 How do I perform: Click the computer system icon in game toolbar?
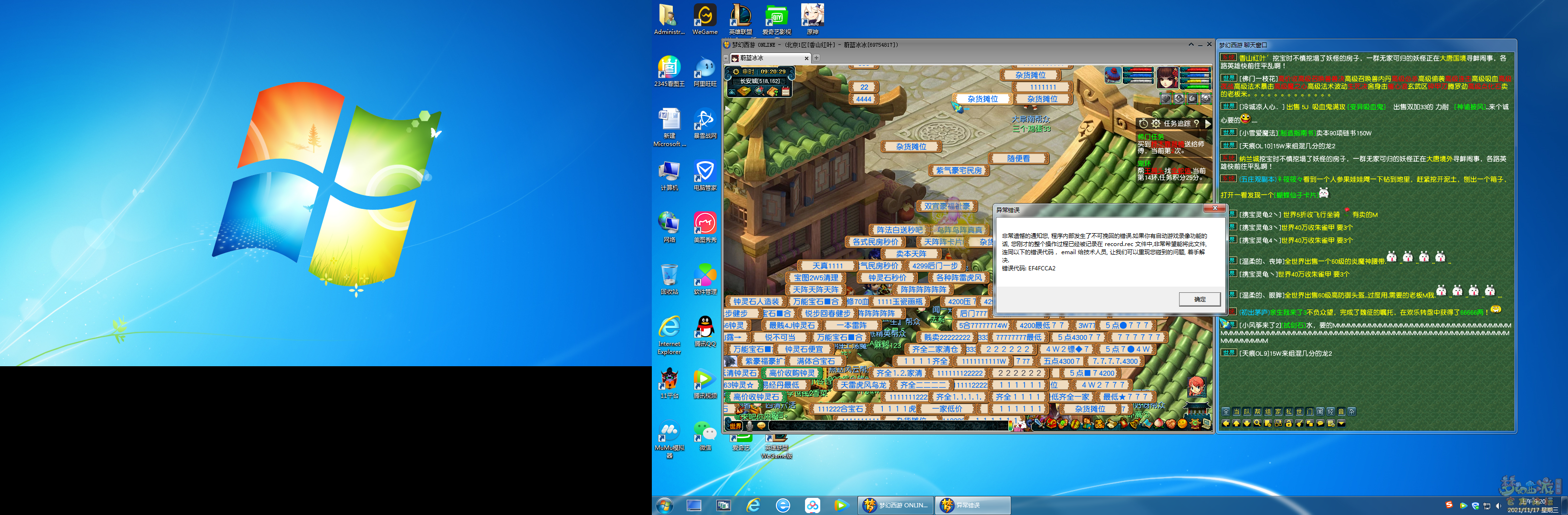[x=1206, y=424]
